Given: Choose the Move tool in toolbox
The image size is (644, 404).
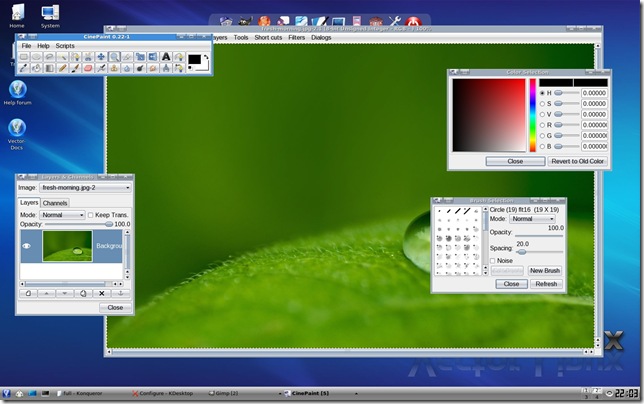Looking at the screenshot, I should pyautogui.click(x=101, y=57).
